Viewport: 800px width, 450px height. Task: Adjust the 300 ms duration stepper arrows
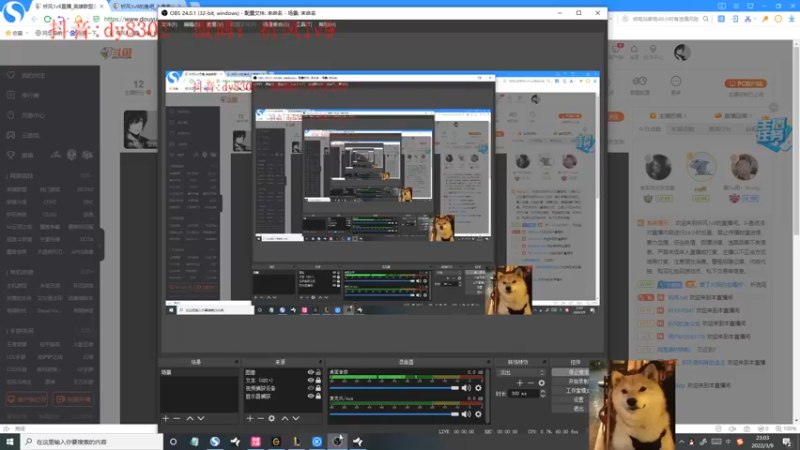(542, 393)
